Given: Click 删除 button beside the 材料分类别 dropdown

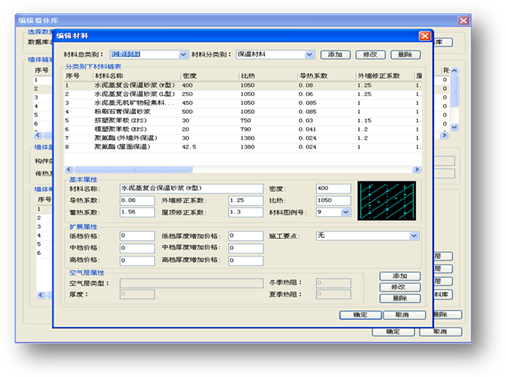Looking at the screenshot, I should click(405, 54).
